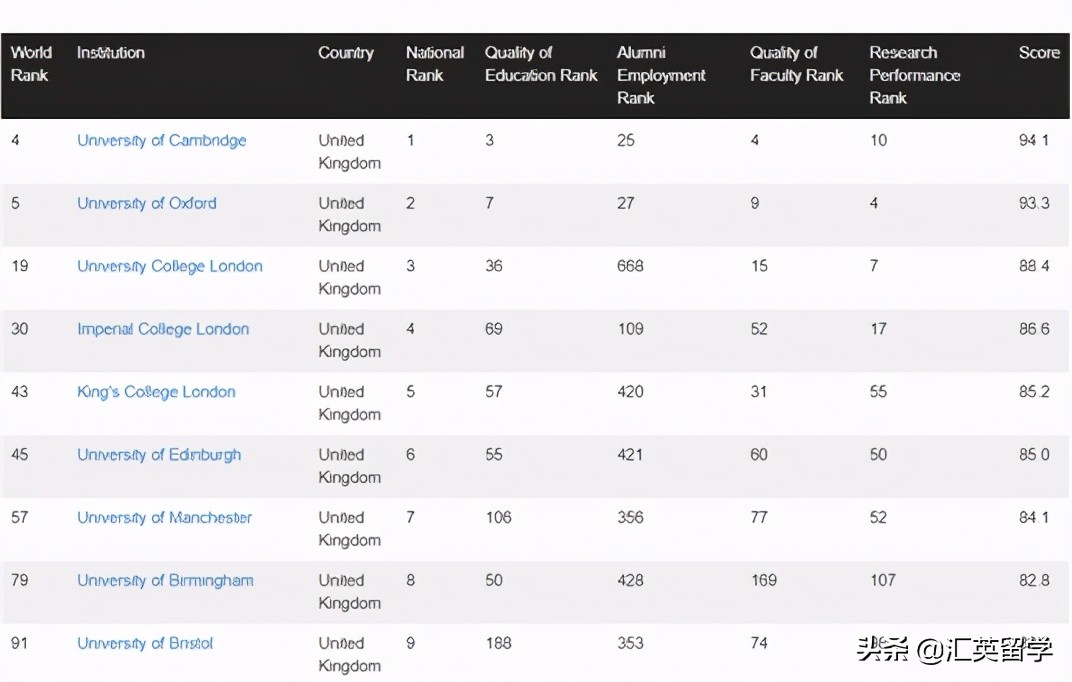Click the Research Performance Rank header
The image size is (1072, 682).
click(x=914, y=75)
